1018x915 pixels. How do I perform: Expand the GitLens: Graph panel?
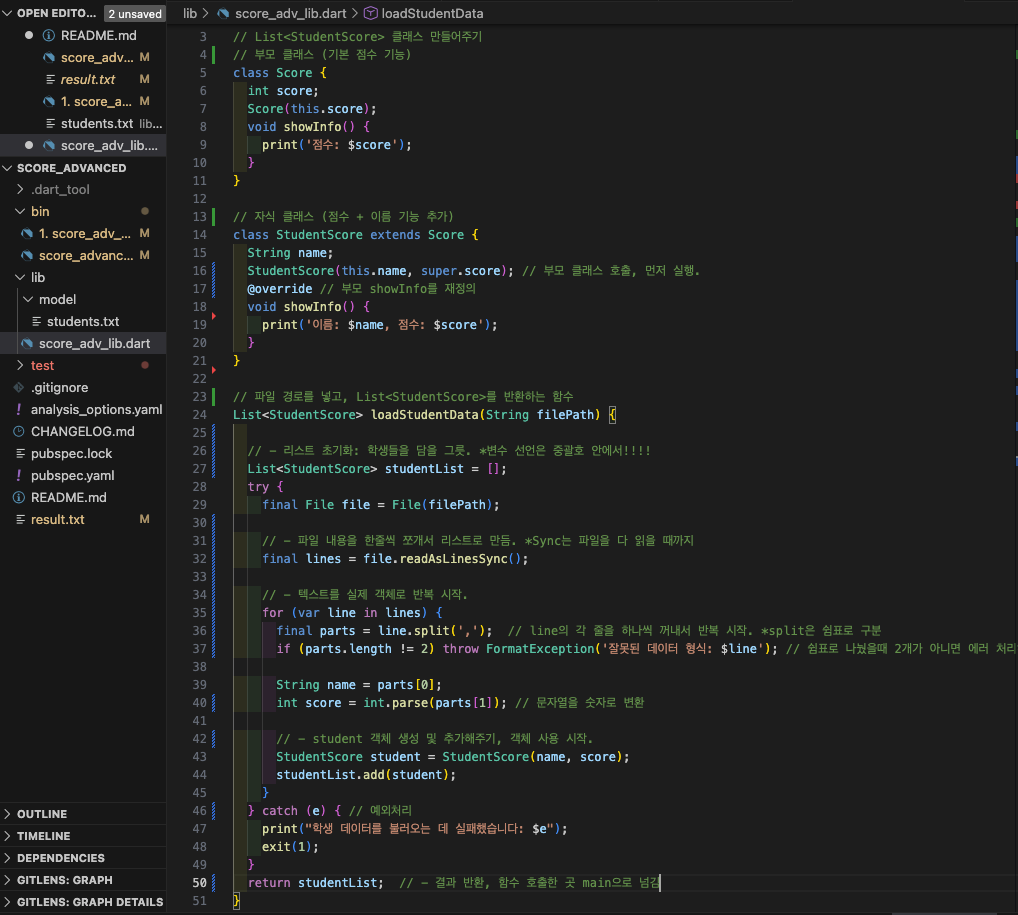[8, 880]
